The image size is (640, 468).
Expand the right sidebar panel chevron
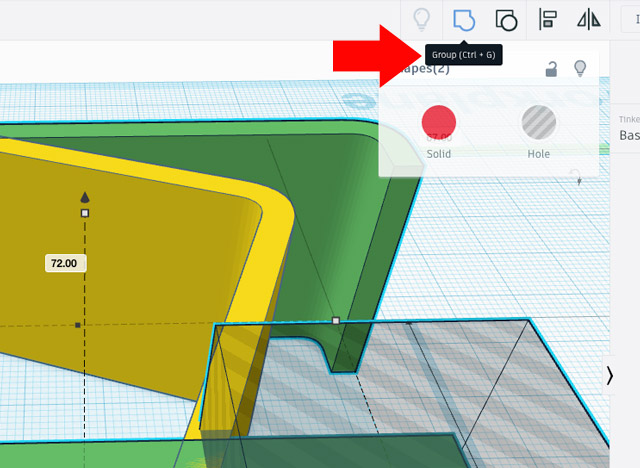pyautogui.click(x=610, y=374)
